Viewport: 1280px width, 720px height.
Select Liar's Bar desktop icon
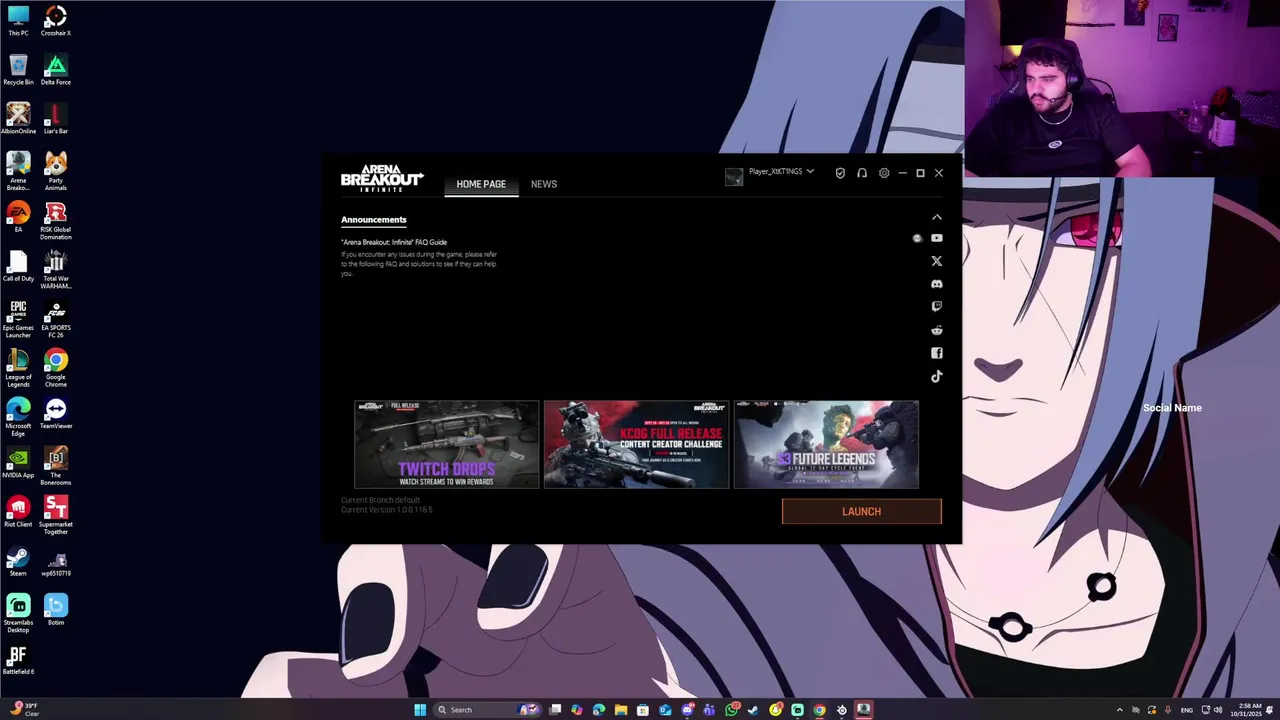(x=56, y=119)
